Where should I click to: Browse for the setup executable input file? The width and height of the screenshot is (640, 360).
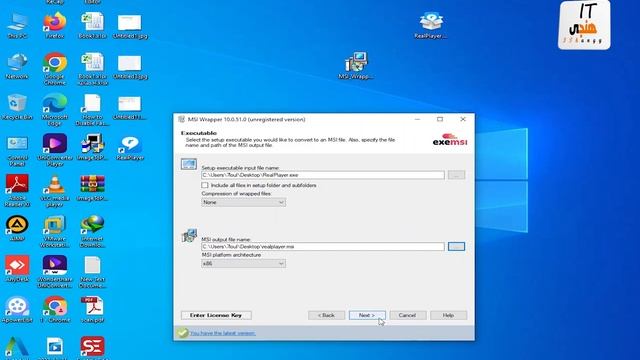[x=456, y=175]
